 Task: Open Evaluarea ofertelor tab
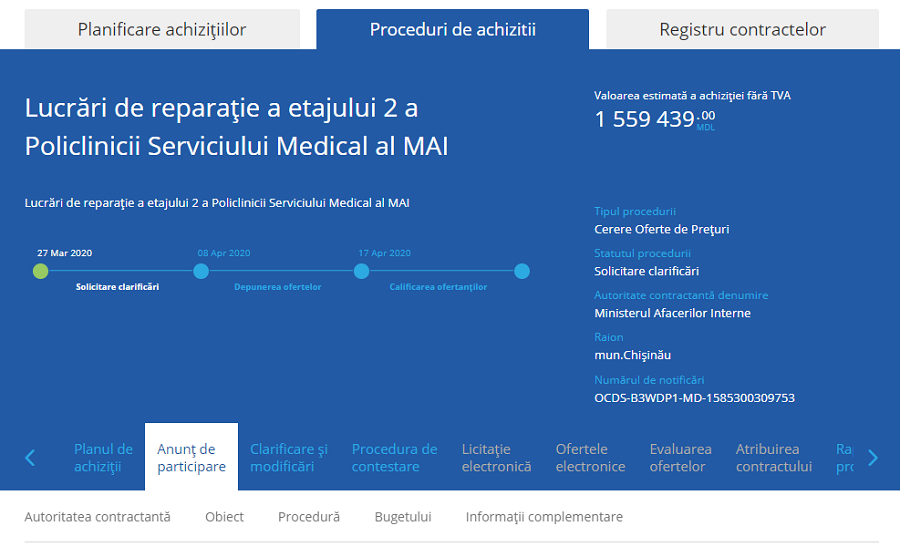pos(680,458)
